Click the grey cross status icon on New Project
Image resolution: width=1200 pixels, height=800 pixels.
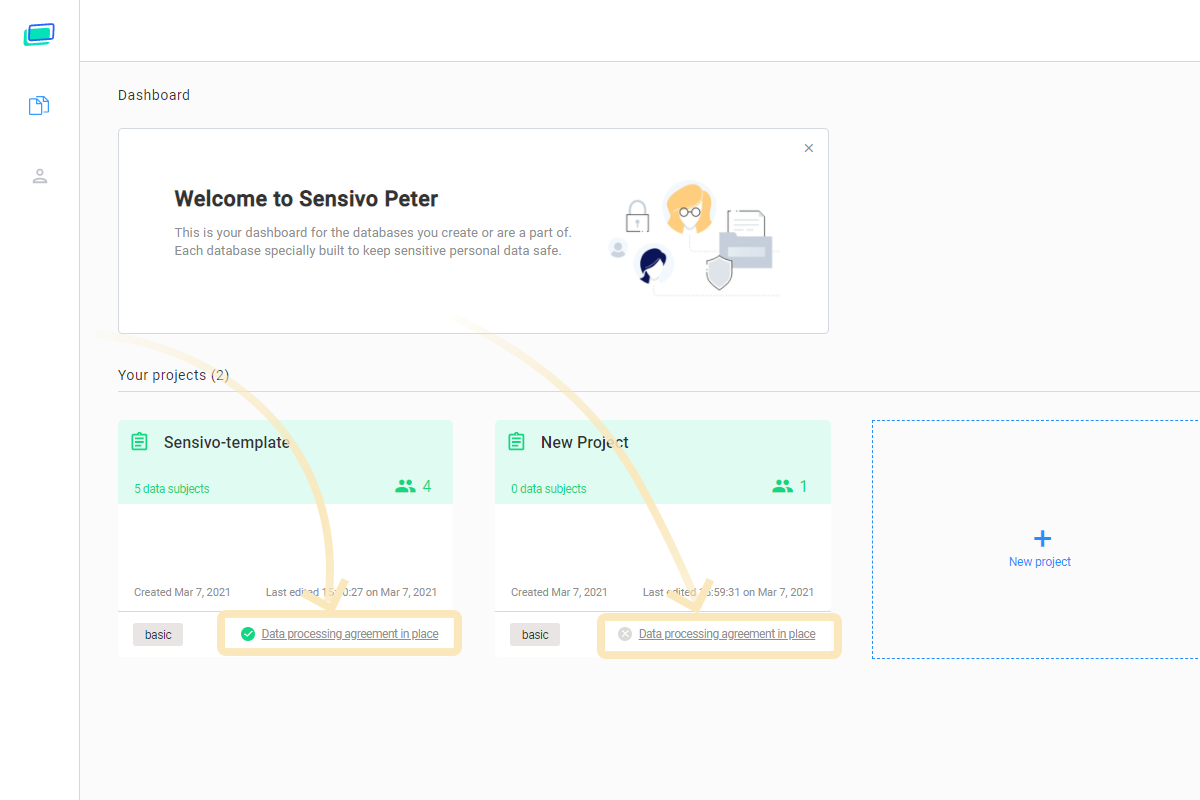(x=625, y=634)
